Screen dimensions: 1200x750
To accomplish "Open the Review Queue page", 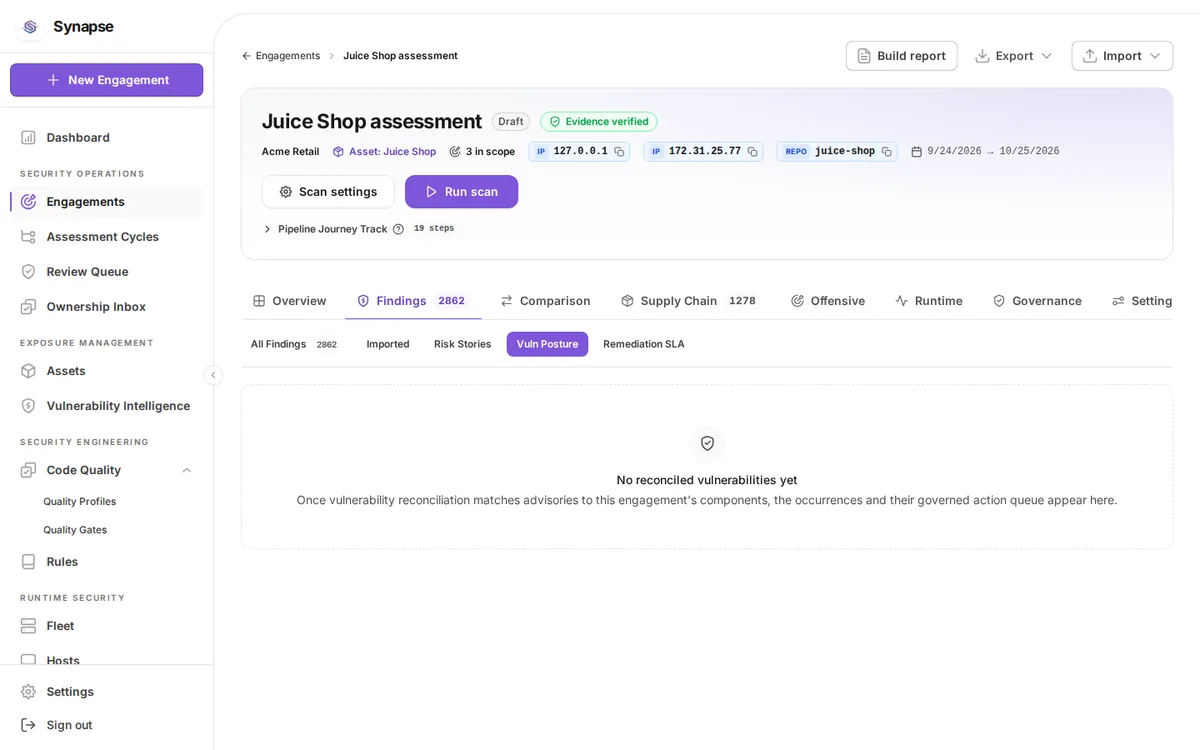I will pyautogui.click(x=106, y=271).
